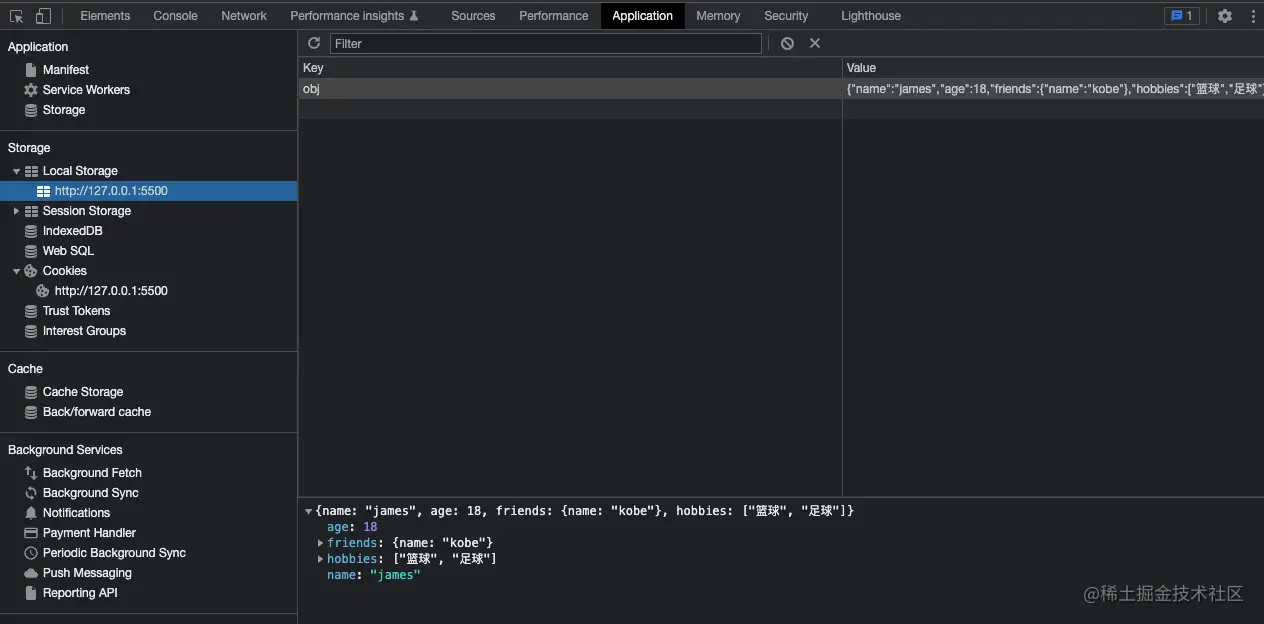Open the Lighthouse tab
1264x624 pixels.
871,16
